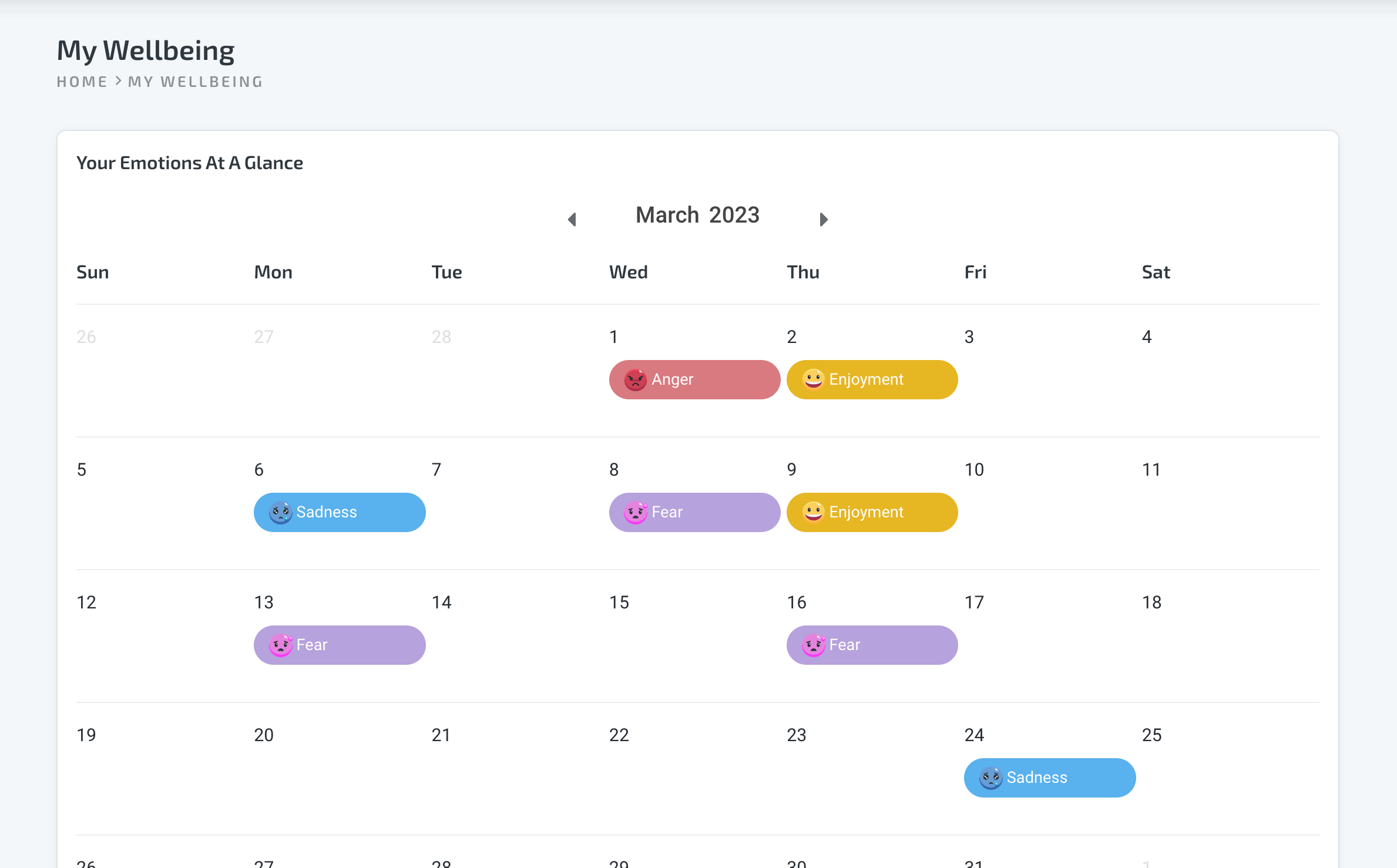Select date 7 in the calendar
This screenshot has width=1397, height=868.
pos(436,470)
